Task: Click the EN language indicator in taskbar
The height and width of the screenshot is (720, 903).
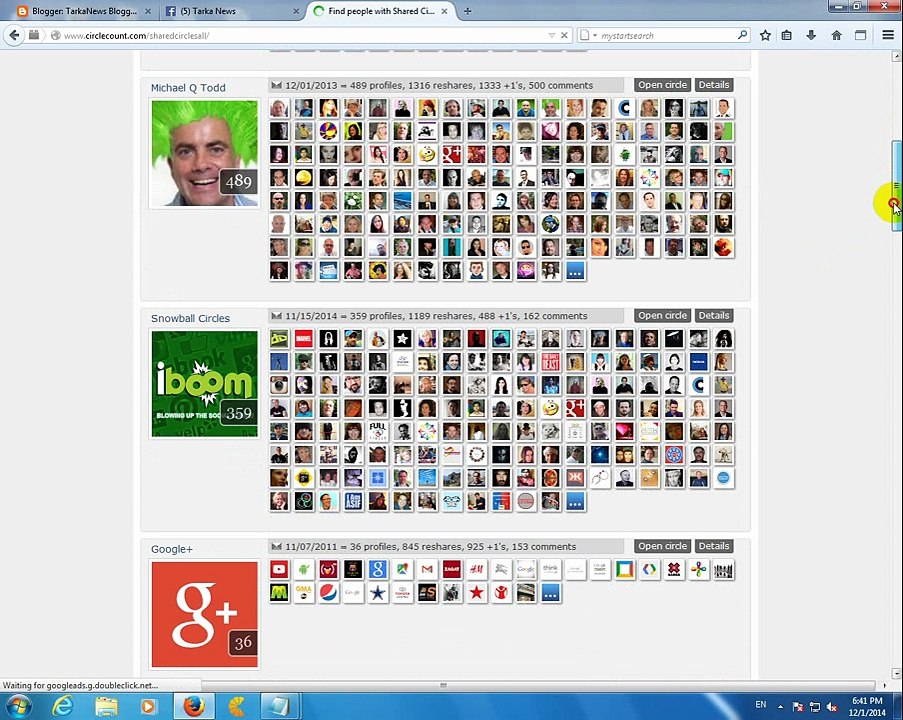Action: point(761,704)
